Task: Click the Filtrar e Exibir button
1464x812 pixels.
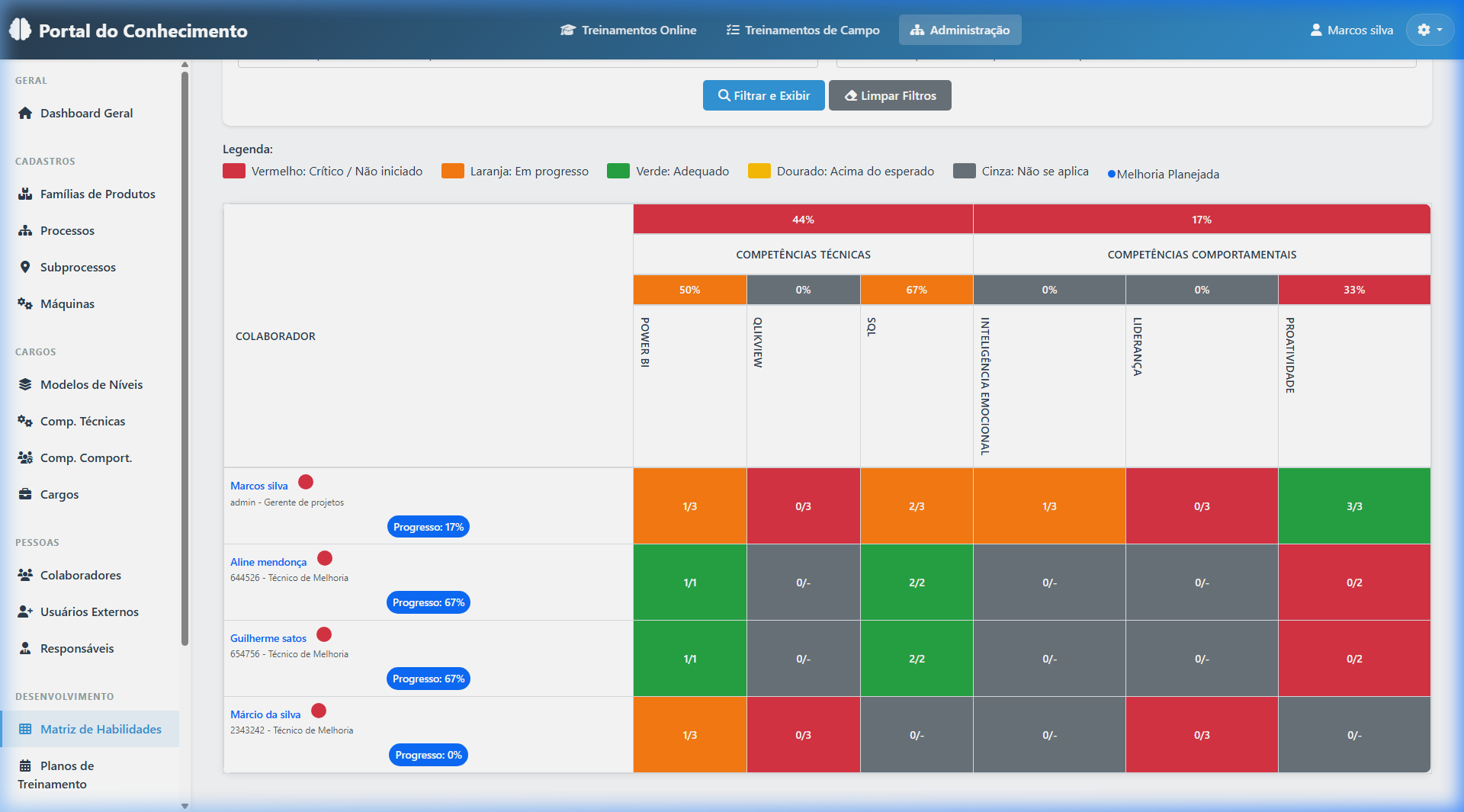Action: pos(763,95)
